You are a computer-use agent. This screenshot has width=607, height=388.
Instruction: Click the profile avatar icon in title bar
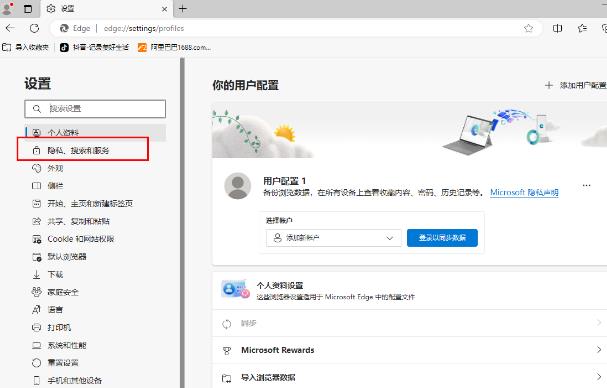pos(7,8)
